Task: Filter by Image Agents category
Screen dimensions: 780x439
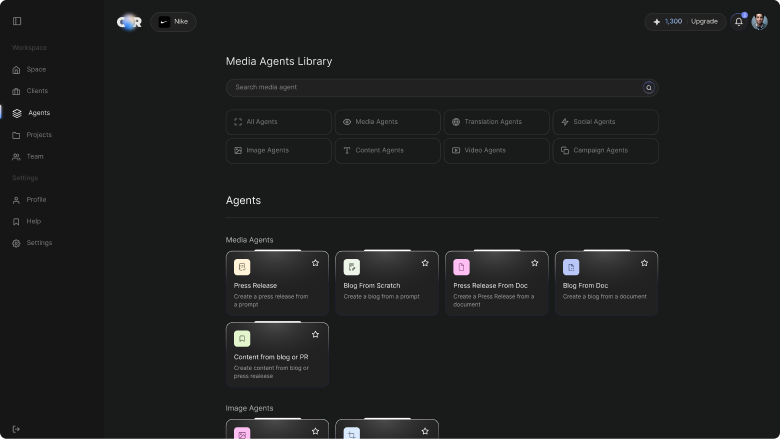Action: click(x=279, y=151)
